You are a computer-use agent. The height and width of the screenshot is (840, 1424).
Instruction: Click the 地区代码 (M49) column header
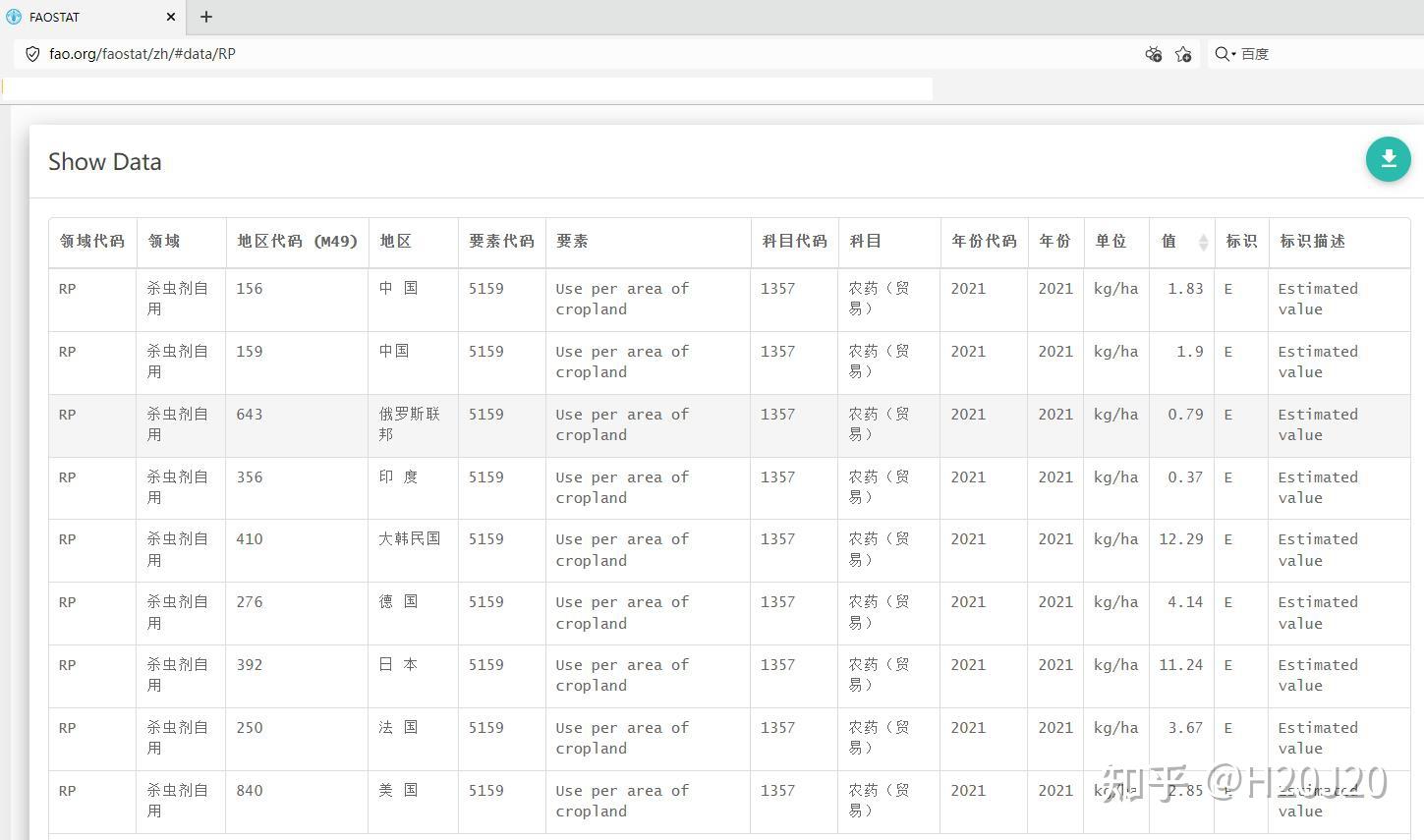(297, 242)
